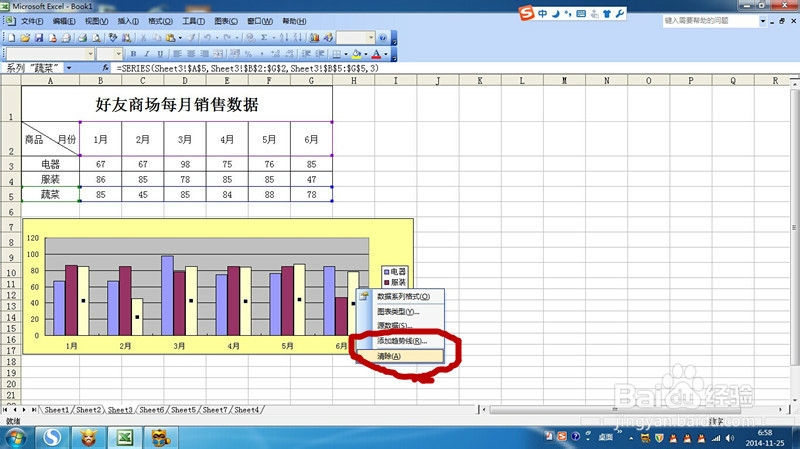Click the Excel taskbar button
800x449 pixels.
tap(124, 438)
